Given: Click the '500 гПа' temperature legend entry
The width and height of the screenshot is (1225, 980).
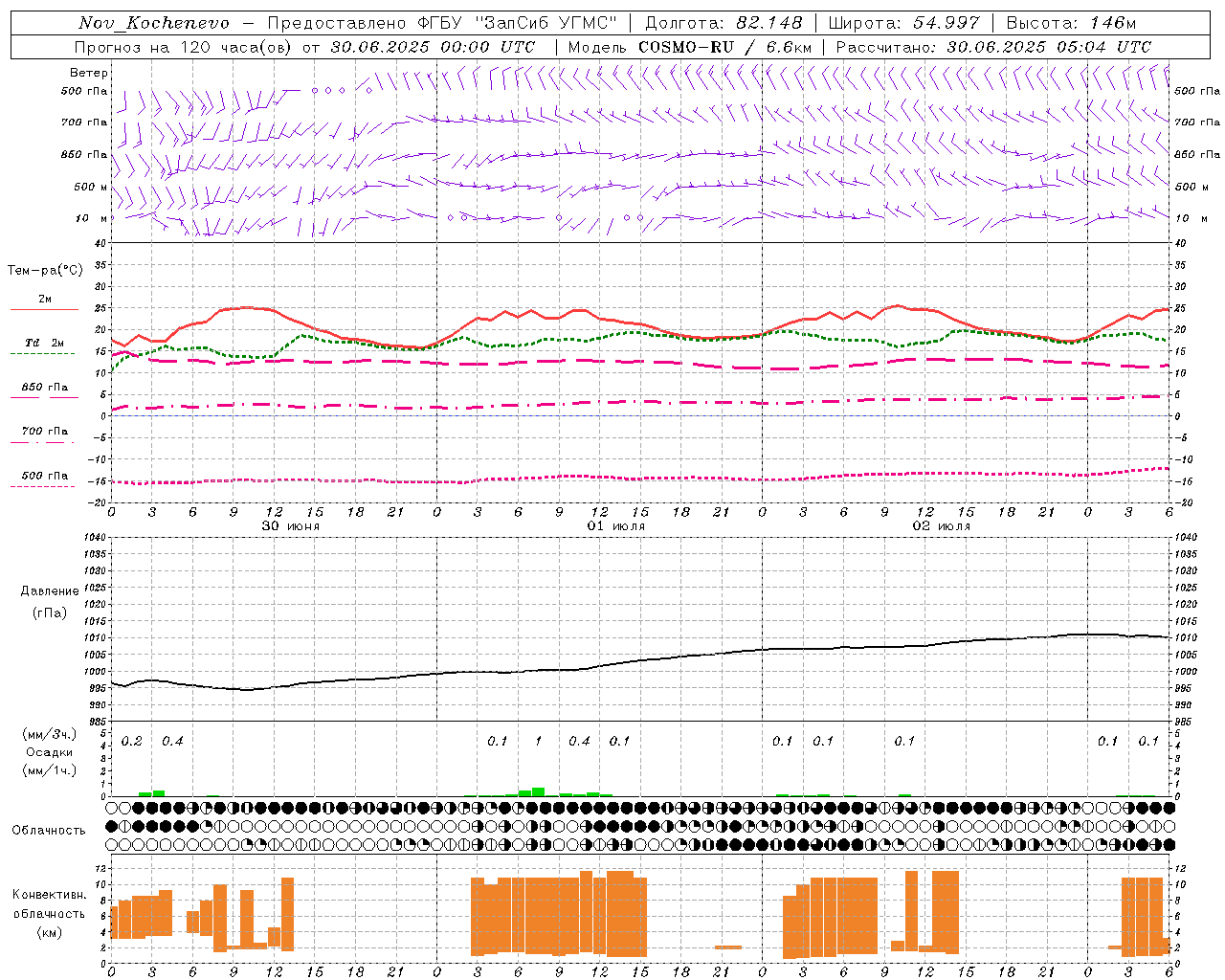Looking at the screenshot, I should click(x=45, y=476).
